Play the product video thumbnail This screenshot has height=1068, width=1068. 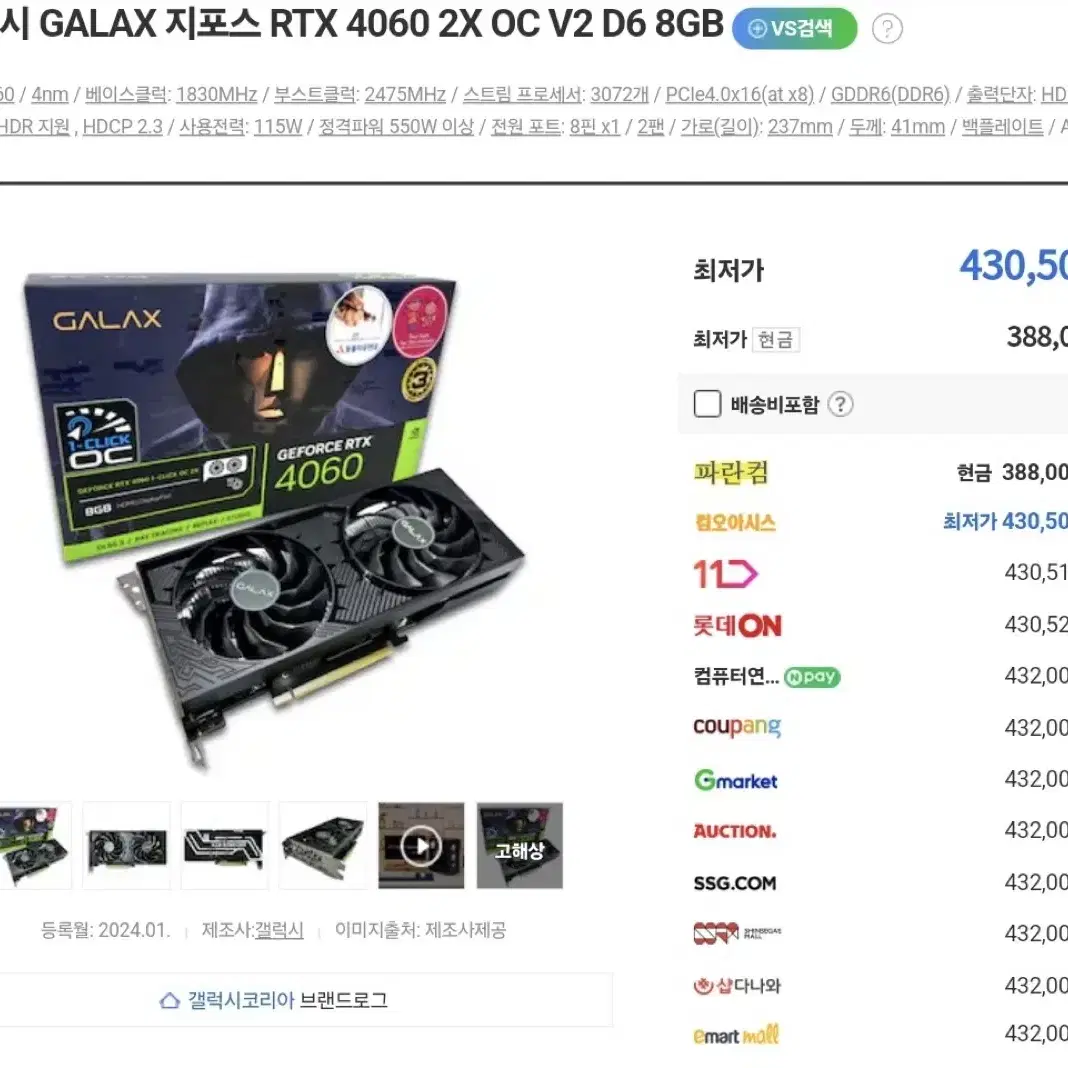tap(421, 845)
